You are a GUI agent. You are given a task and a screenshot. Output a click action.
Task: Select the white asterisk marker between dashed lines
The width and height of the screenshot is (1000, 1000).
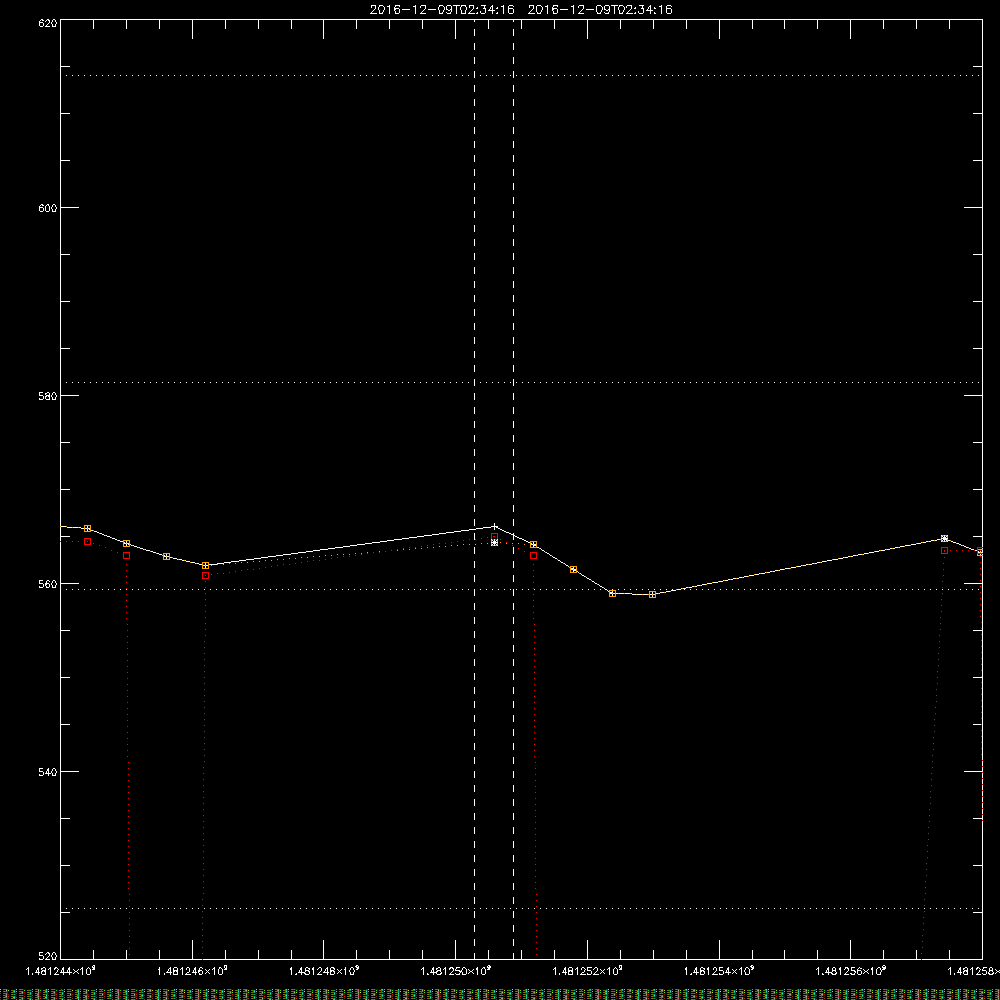pyautogui.click(x=494, y=543)
